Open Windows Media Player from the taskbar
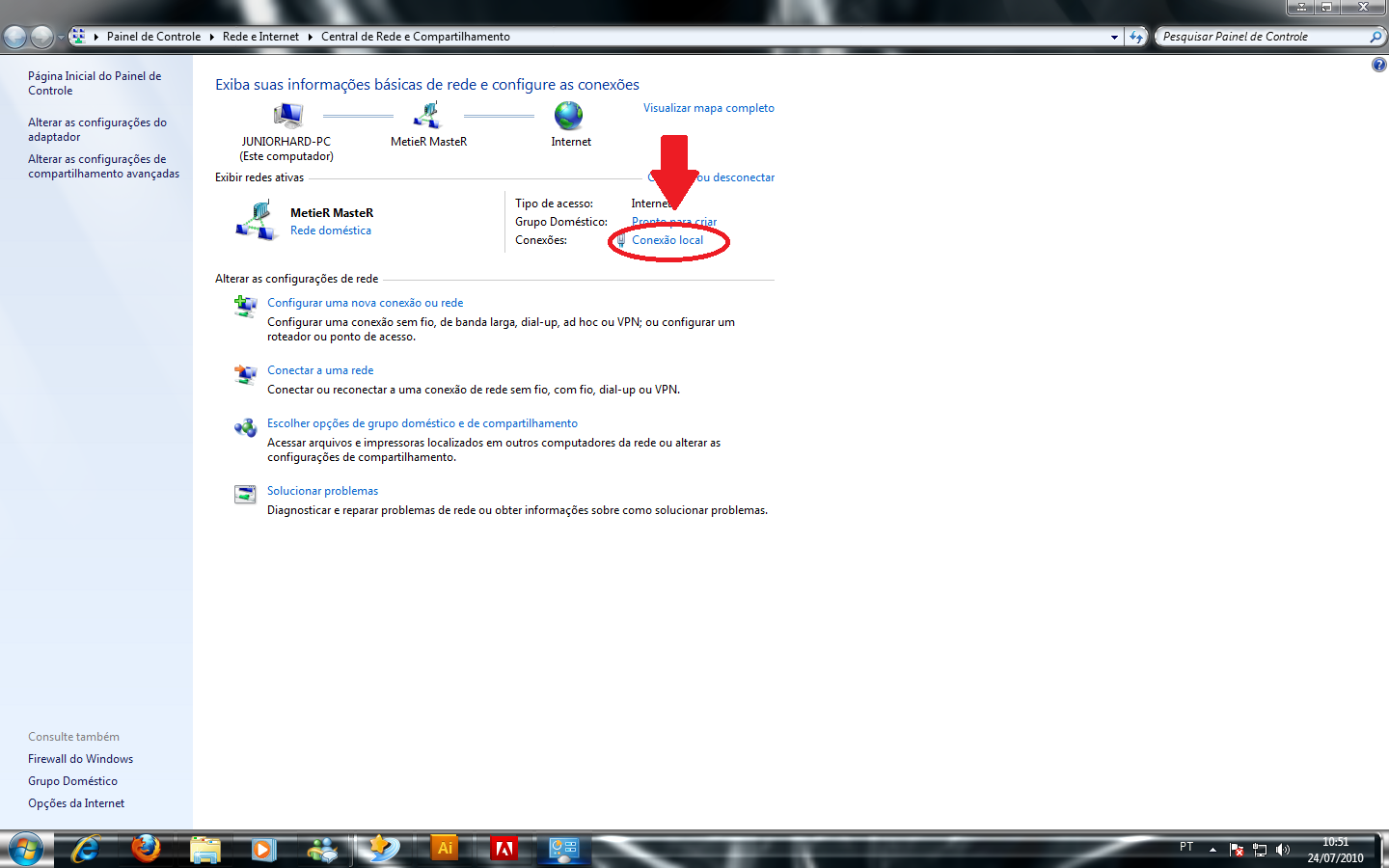The image size is (1389, 868). click(x=263, y=849)
